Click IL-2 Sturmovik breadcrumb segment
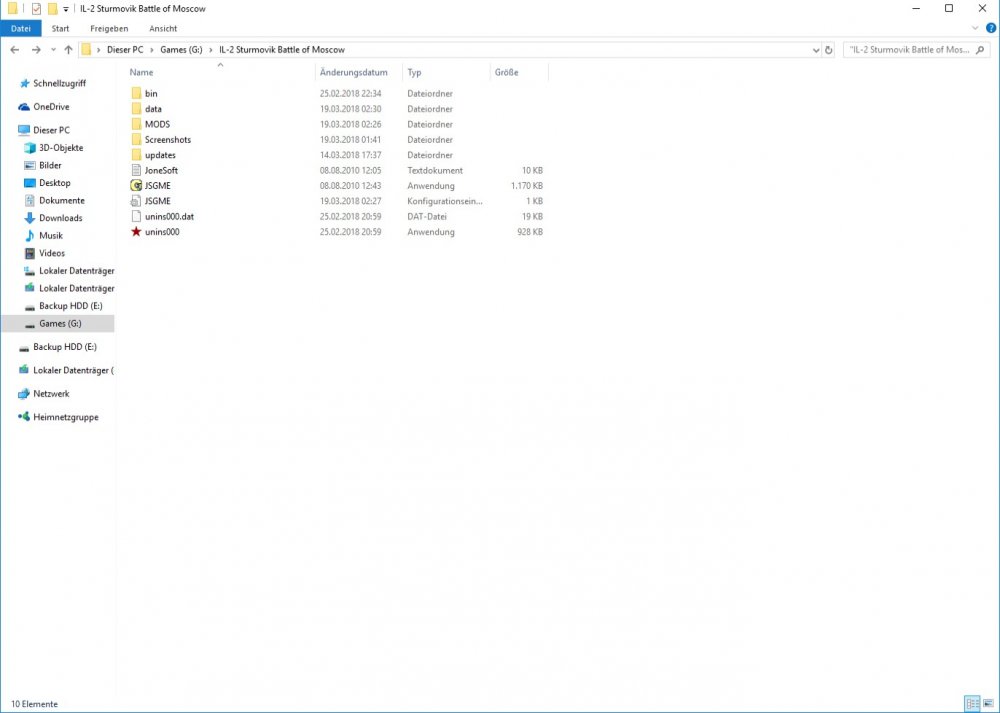The height and width of the screenshot is (713, 1000). (x=282, y=50)
